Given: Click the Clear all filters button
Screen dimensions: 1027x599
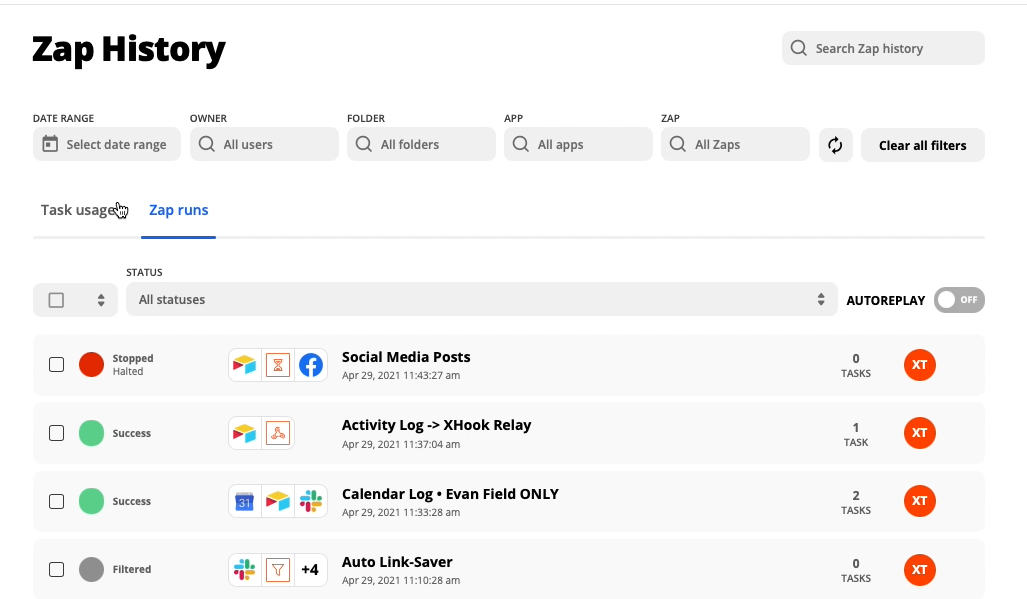Looking at the screenshot, I should tap(923, 145).
